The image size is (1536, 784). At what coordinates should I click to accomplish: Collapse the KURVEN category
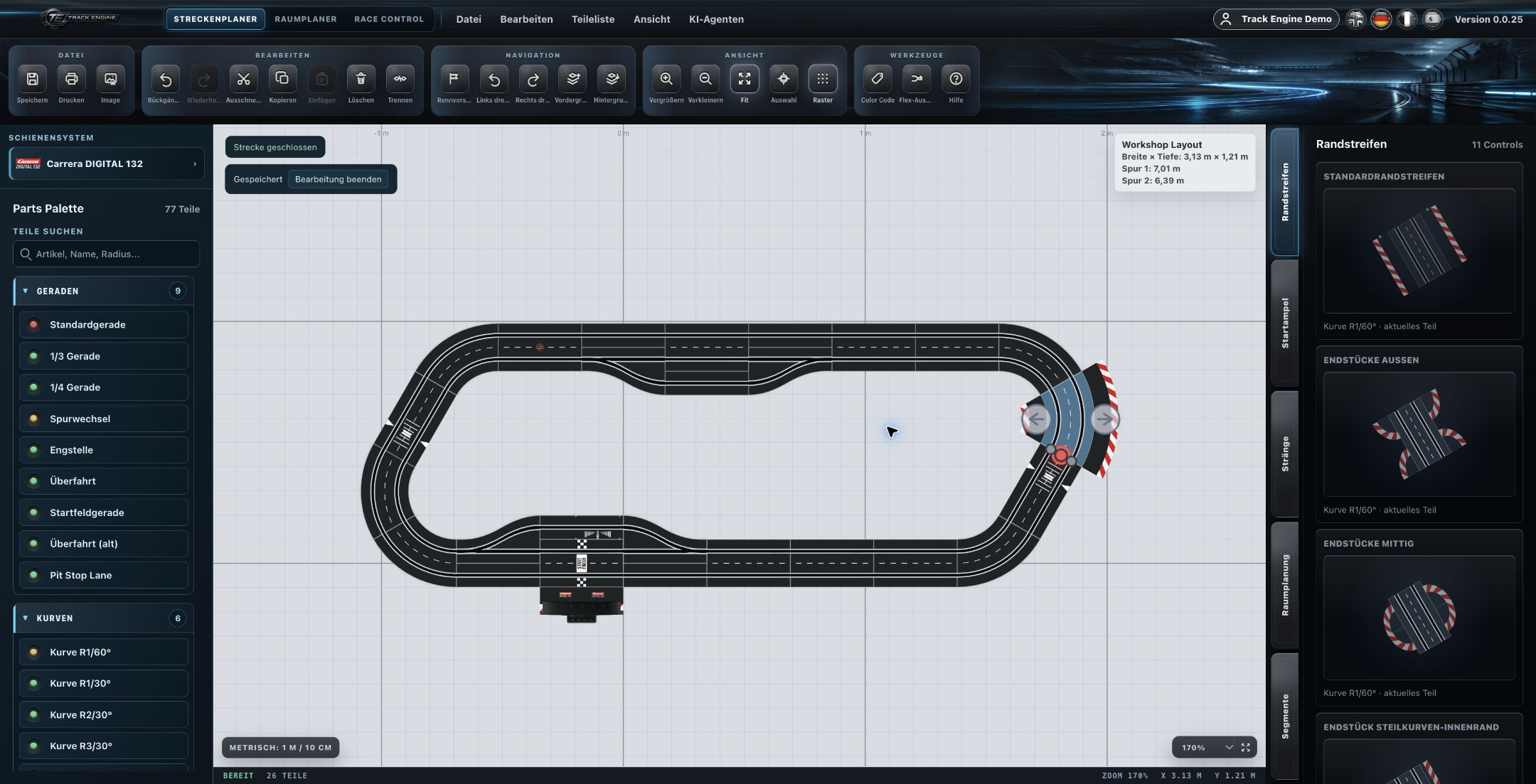tap(104, 618)
